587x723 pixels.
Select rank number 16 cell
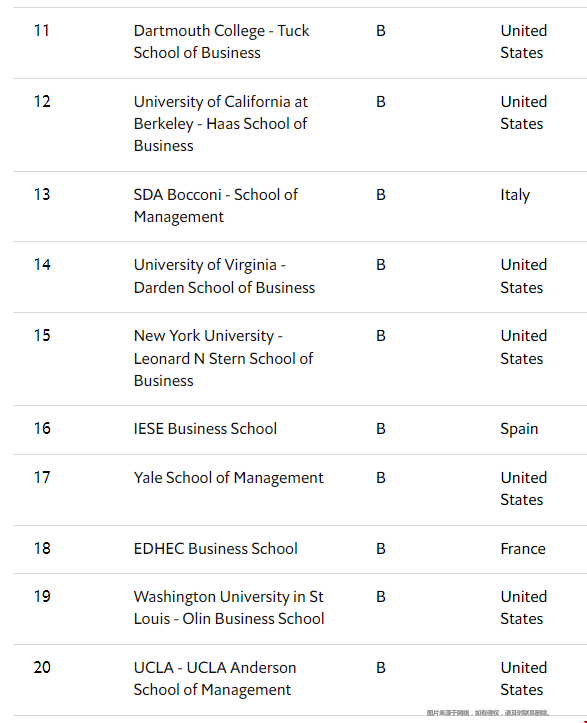42,428
